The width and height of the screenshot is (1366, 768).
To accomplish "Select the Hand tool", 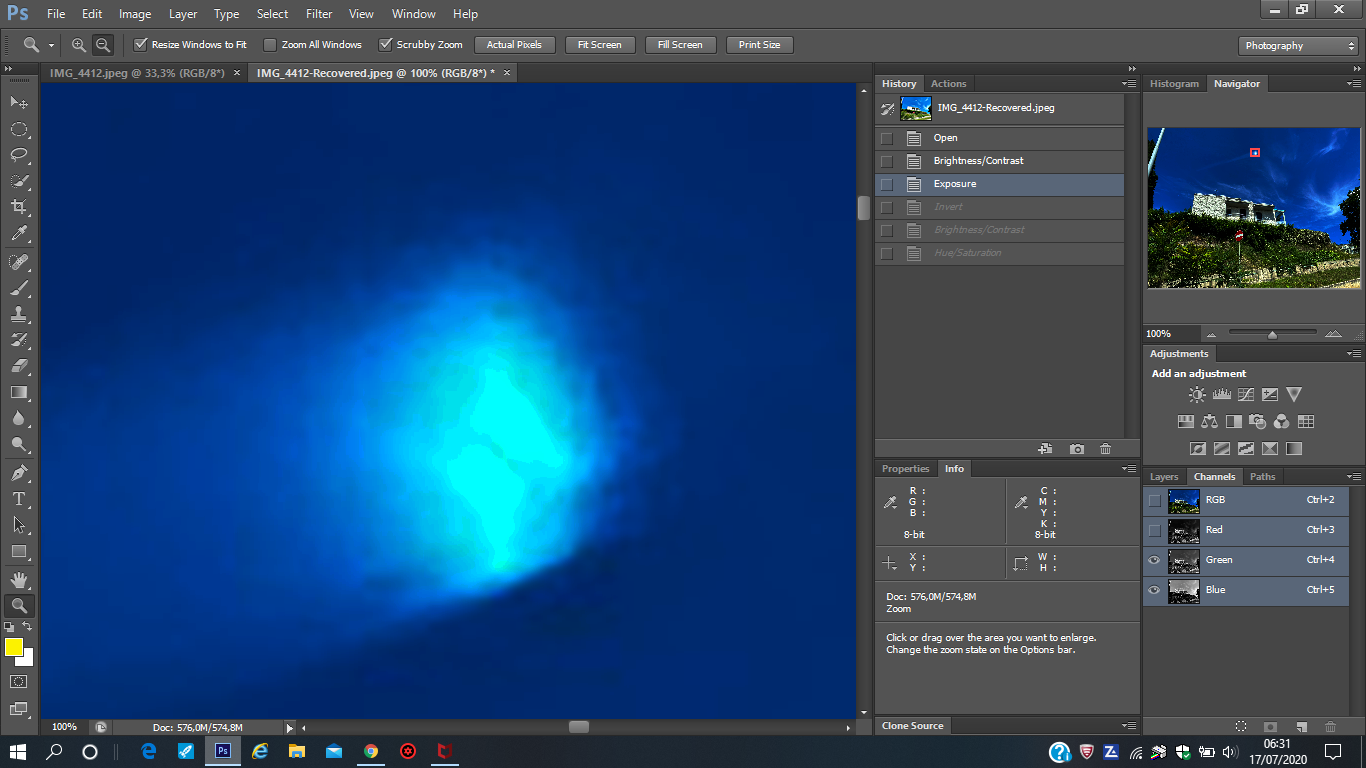I will (x=18, y=579).
